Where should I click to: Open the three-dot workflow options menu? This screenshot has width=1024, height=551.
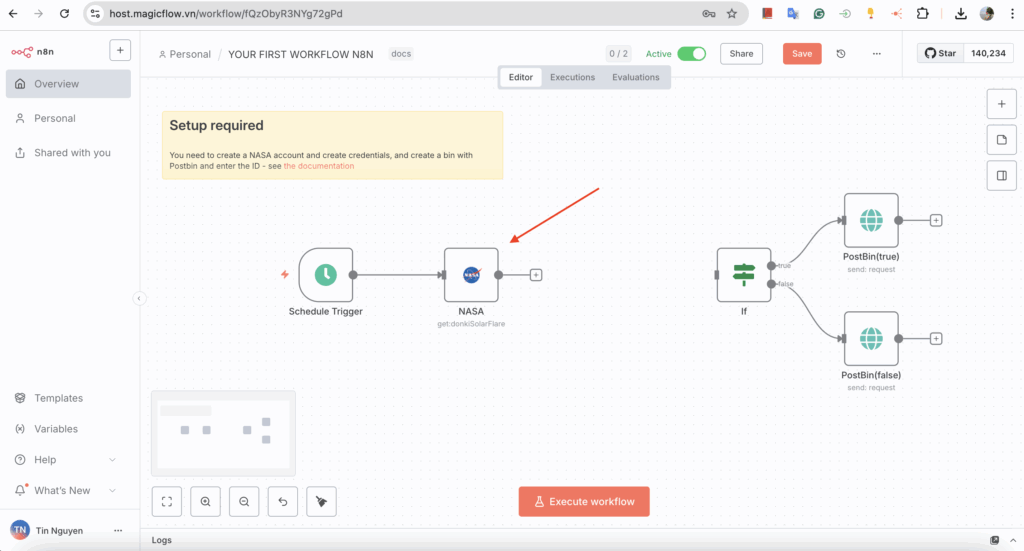pos(877,54)
